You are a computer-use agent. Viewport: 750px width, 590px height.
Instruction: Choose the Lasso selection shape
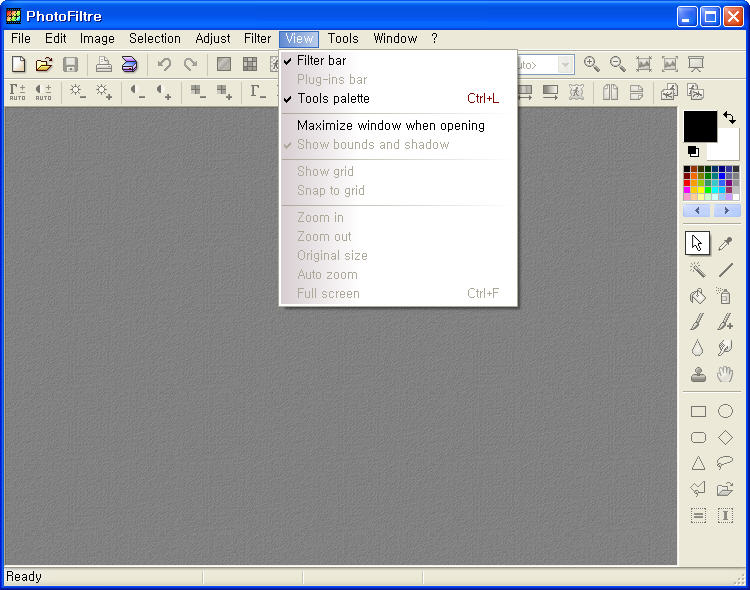pyautogui.click(x=725, y=462)
